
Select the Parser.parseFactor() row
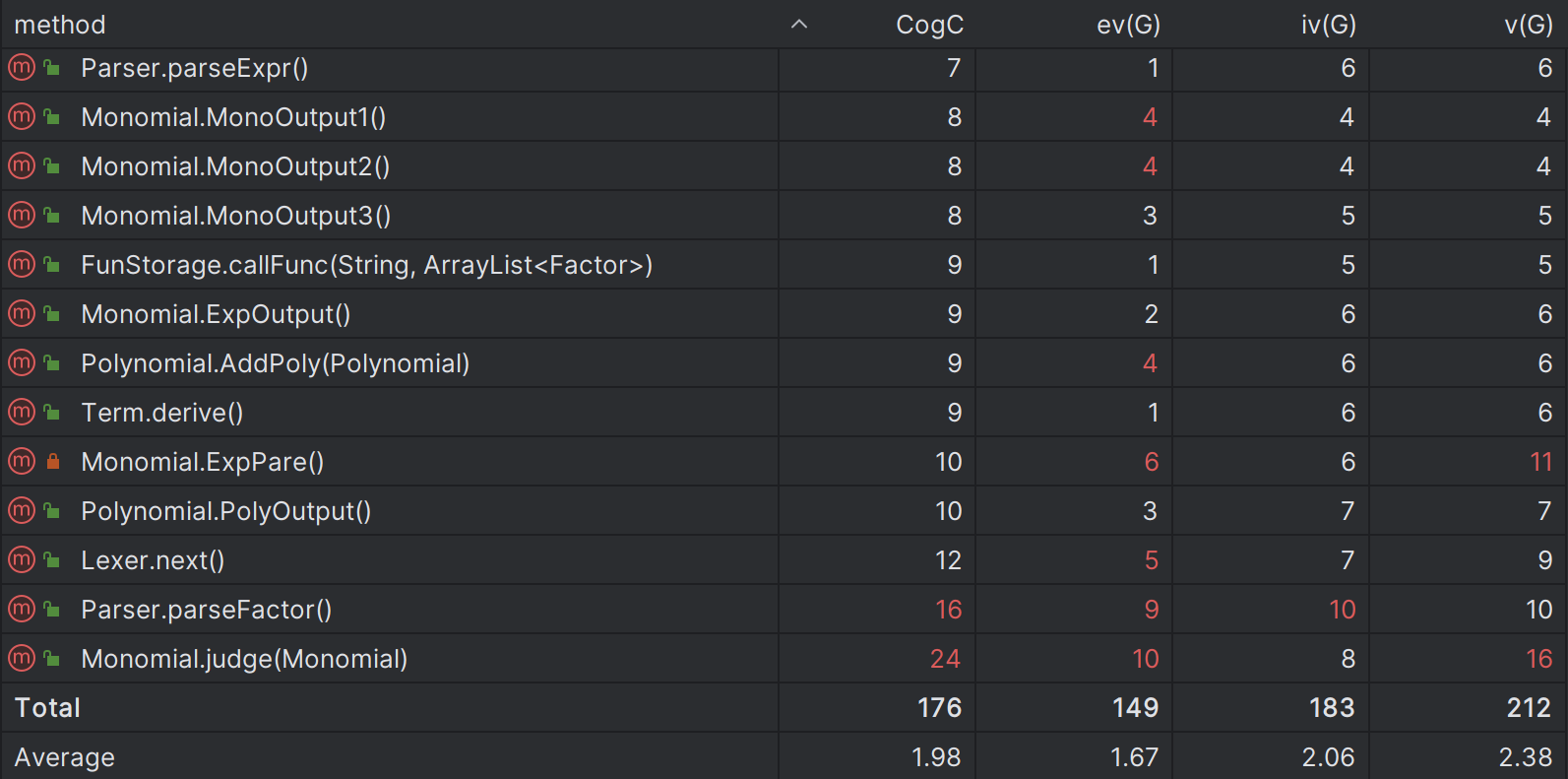click(x=784, y=610)
